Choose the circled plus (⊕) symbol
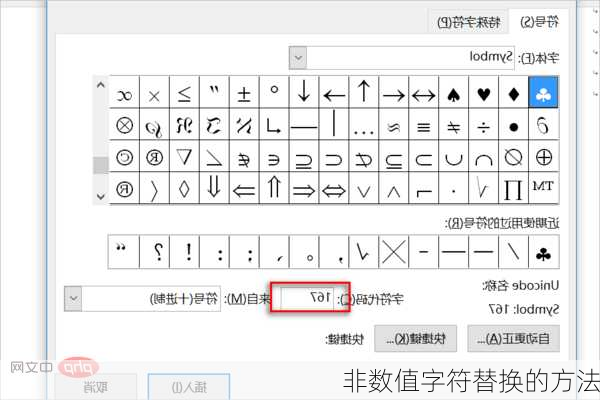600x400 pixels. point(543,157)
